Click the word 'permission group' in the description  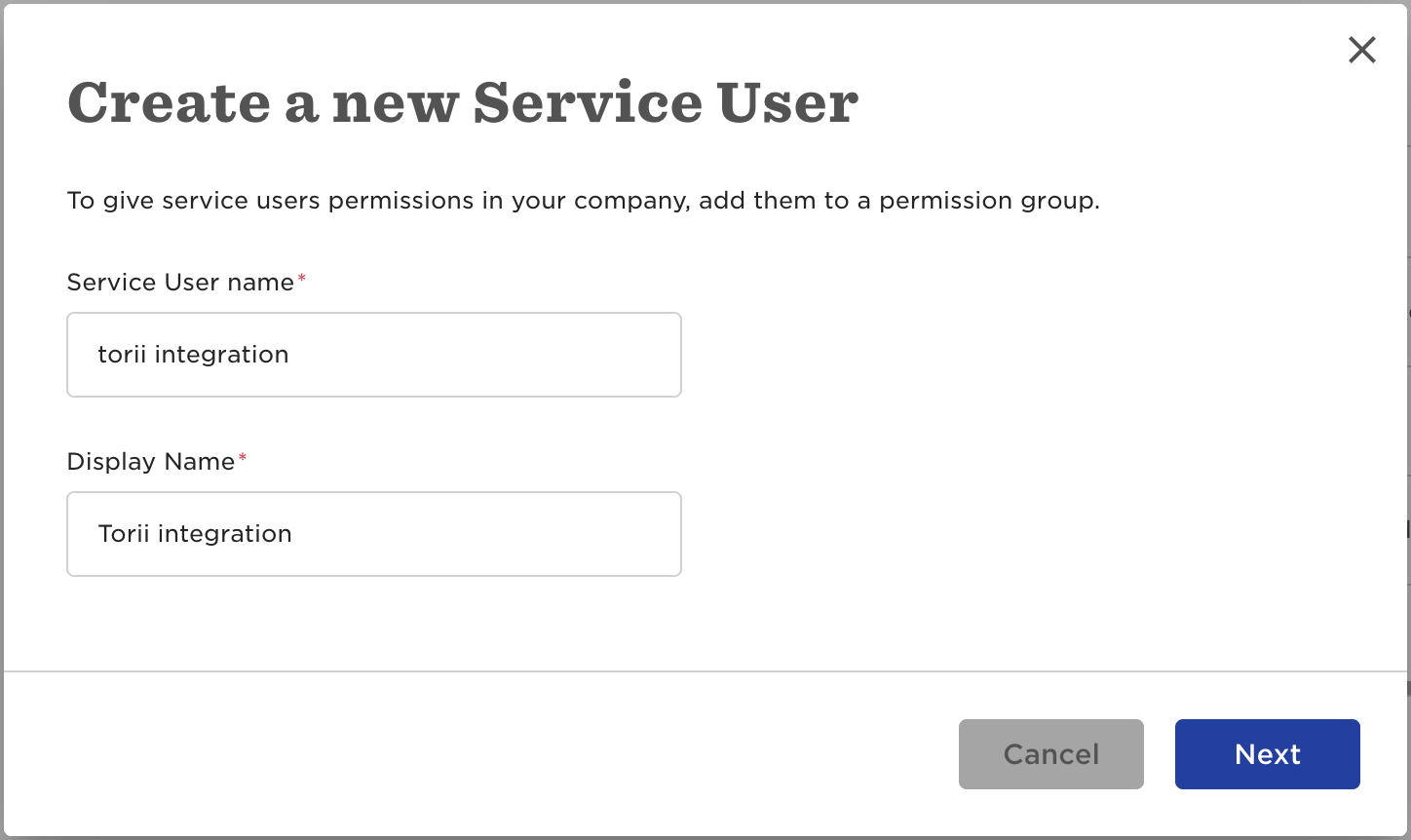pos(987,201)
